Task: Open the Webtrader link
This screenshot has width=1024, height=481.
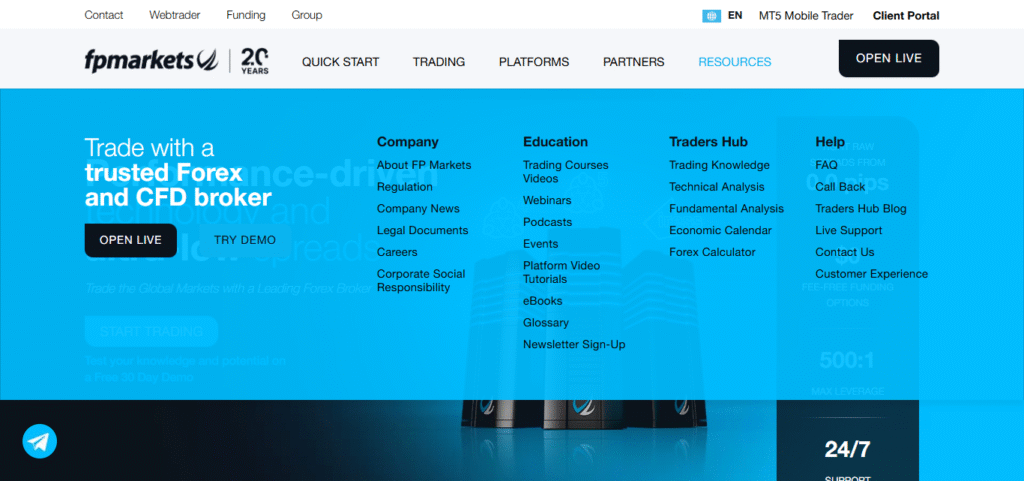Action: [175, 15]
